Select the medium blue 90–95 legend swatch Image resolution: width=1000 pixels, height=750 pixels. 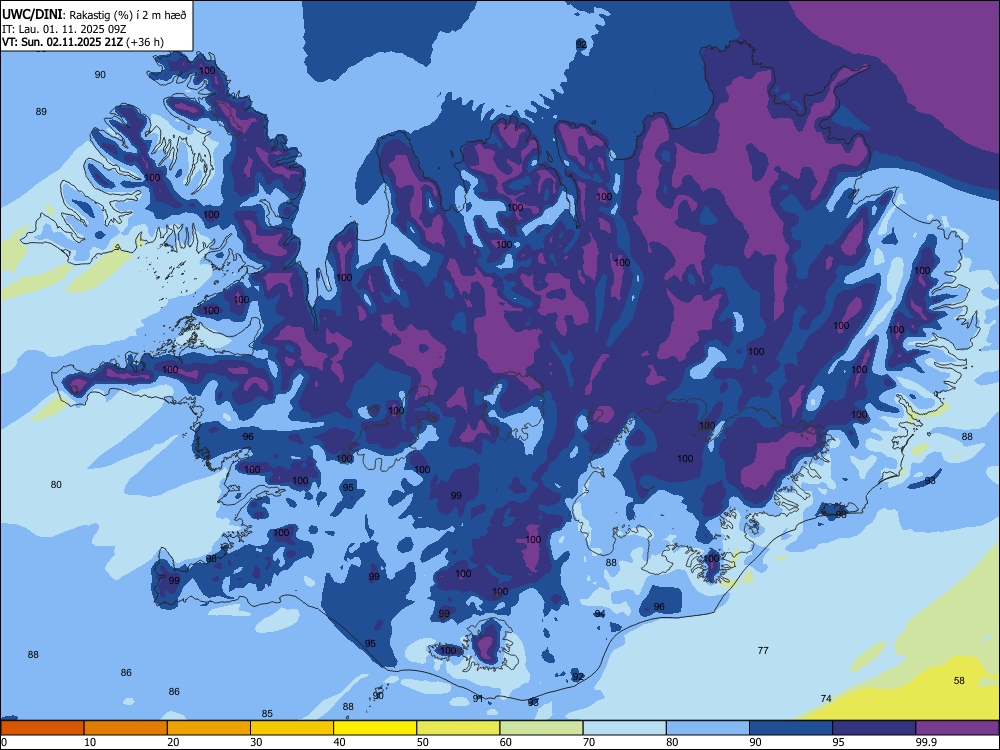point(791,728)
